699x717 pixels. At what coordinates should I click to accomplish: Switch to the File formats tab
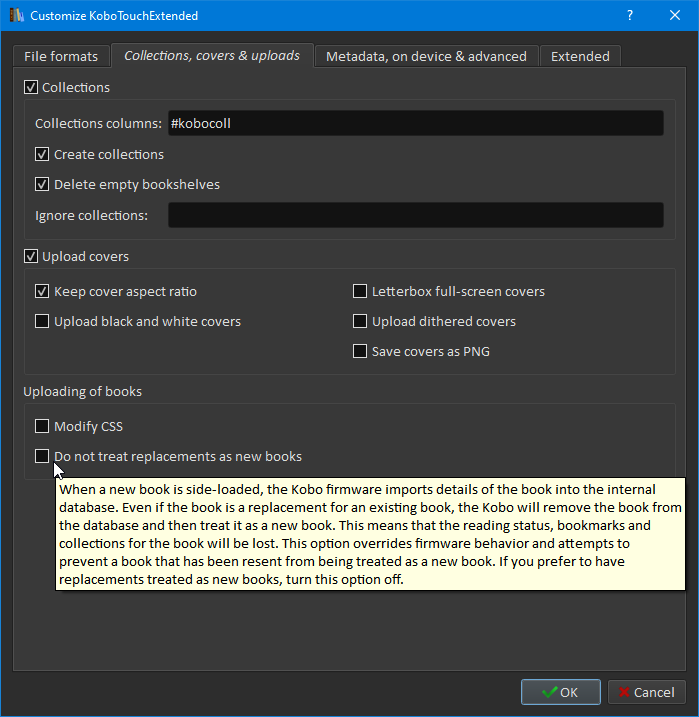point(61,56)
